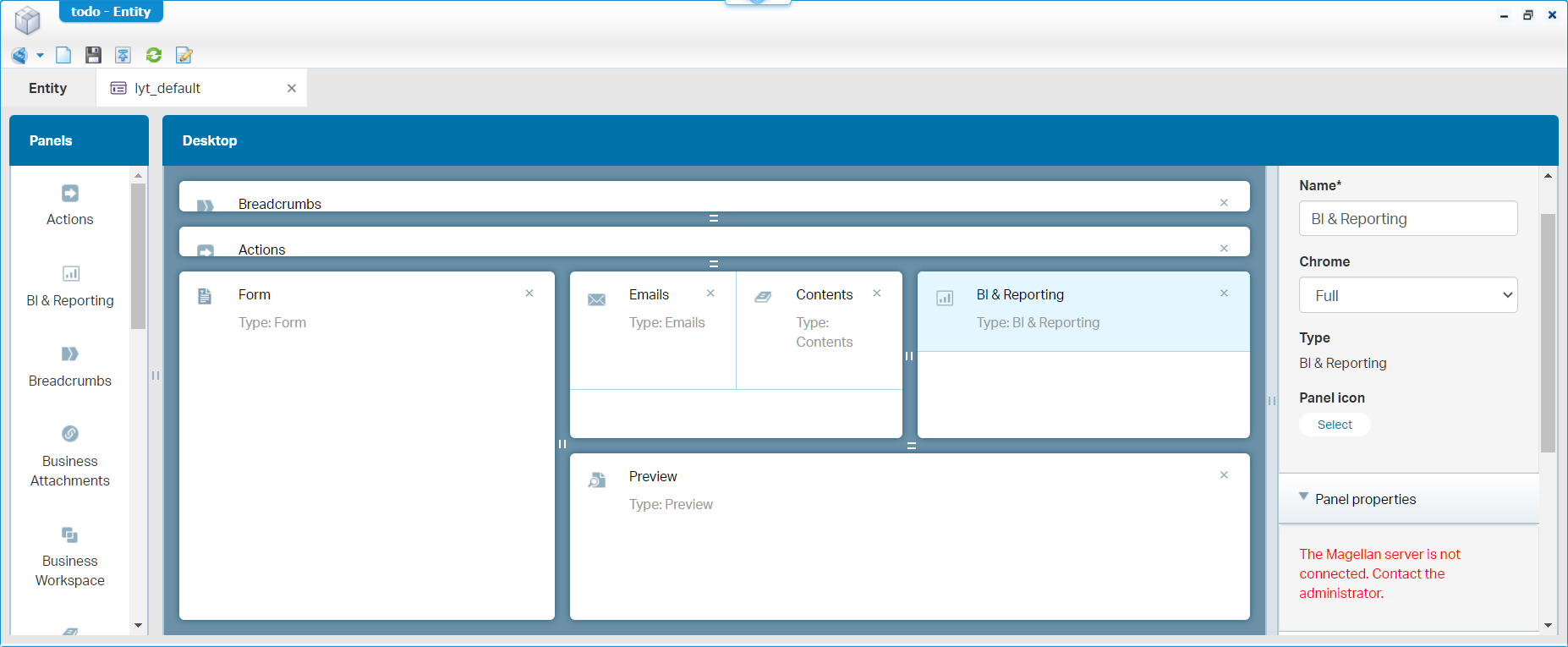Click the upload arrow toolbar icon

point(123,55)
